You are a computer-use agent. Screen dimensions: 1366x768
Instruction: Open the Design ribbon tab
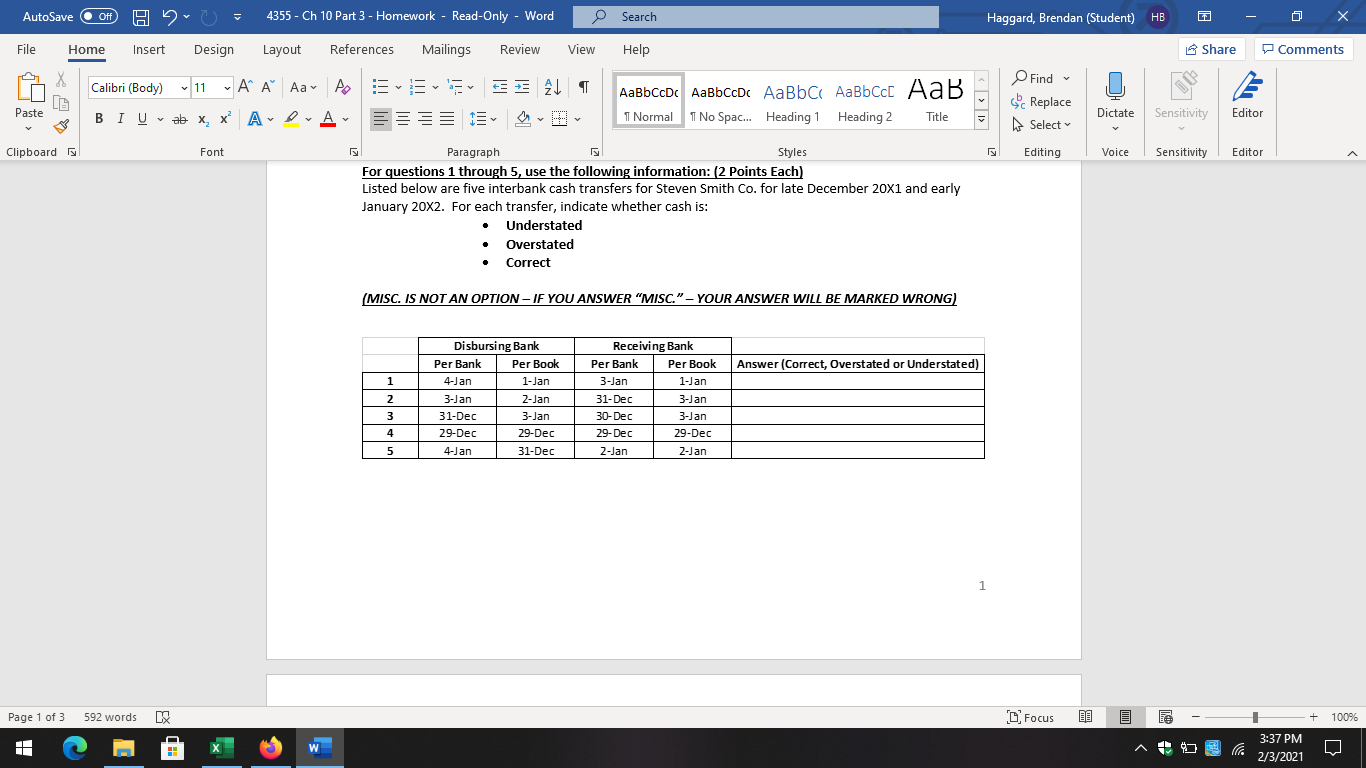coord(213,49)
